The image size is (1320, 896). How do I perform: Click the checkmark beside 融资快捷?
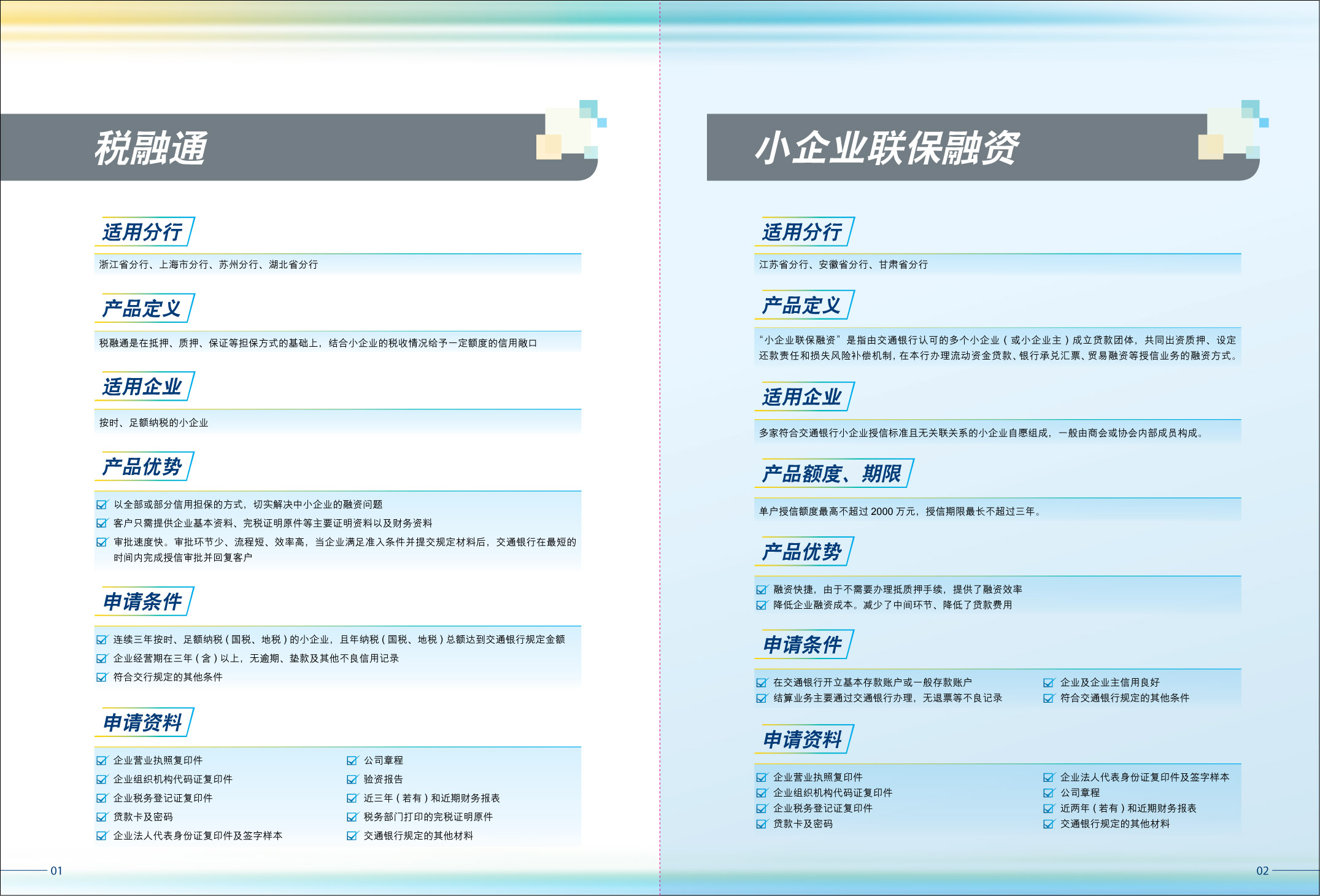(x=762, y=589)
